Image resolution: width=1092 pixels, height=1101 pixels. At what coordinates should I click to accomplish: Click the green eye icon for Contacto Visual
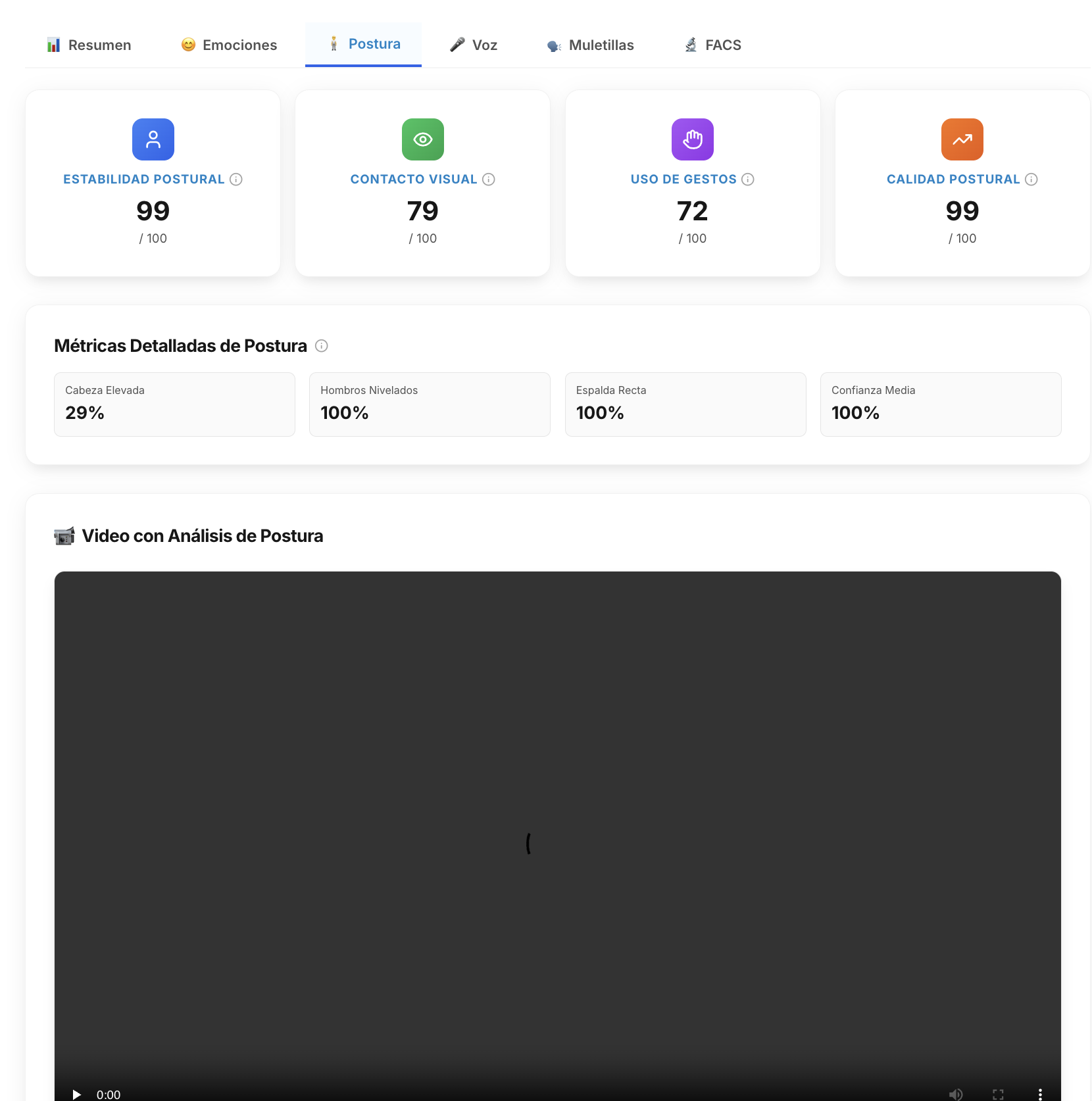(x=423, y=139)
